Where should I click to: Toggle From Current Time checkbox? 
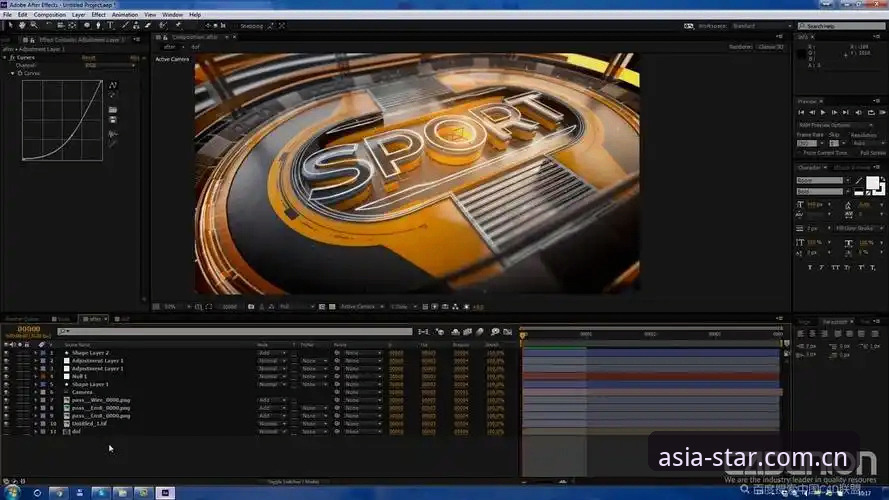click(801, 153)
